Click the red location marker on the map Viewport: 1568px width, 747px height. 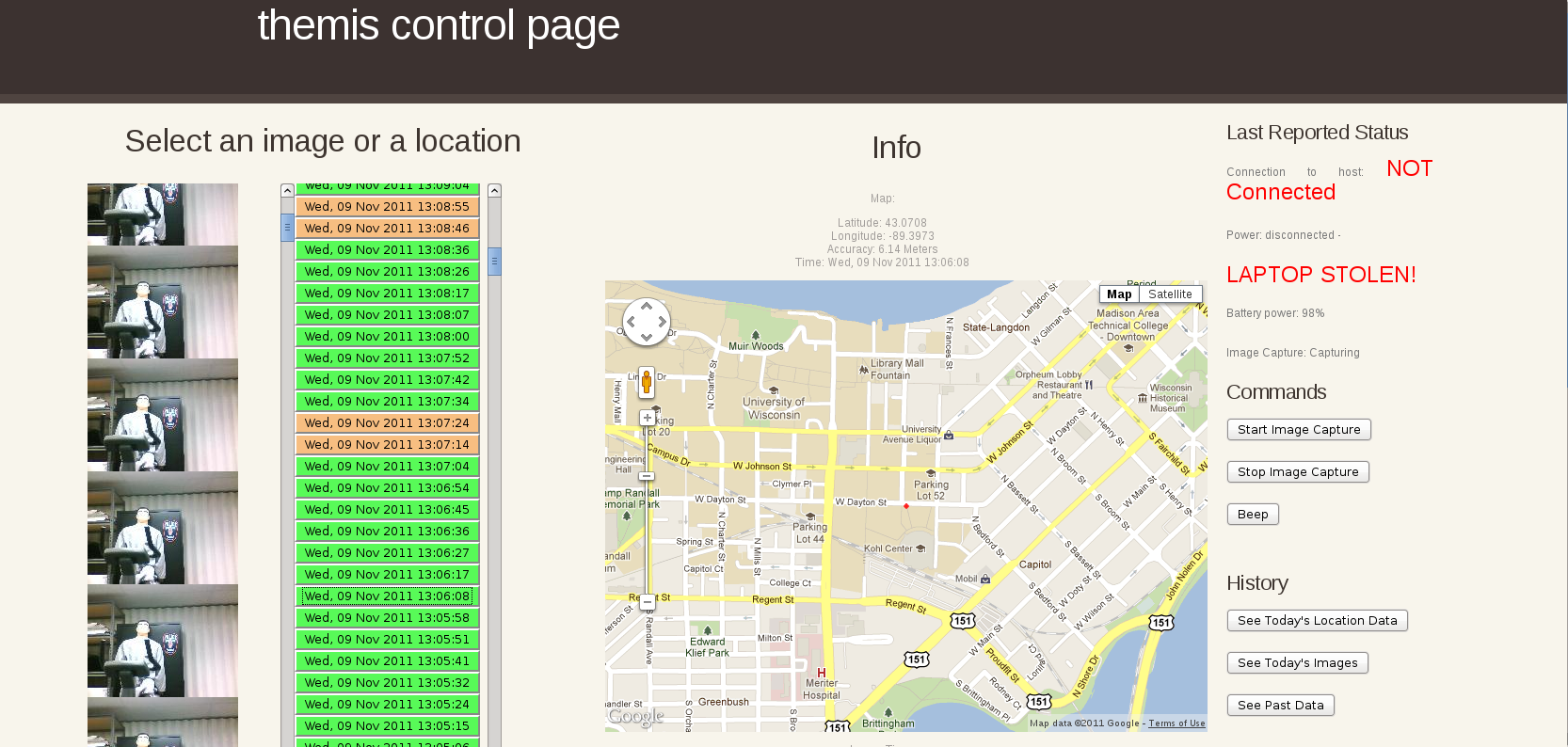click(906, 506)
